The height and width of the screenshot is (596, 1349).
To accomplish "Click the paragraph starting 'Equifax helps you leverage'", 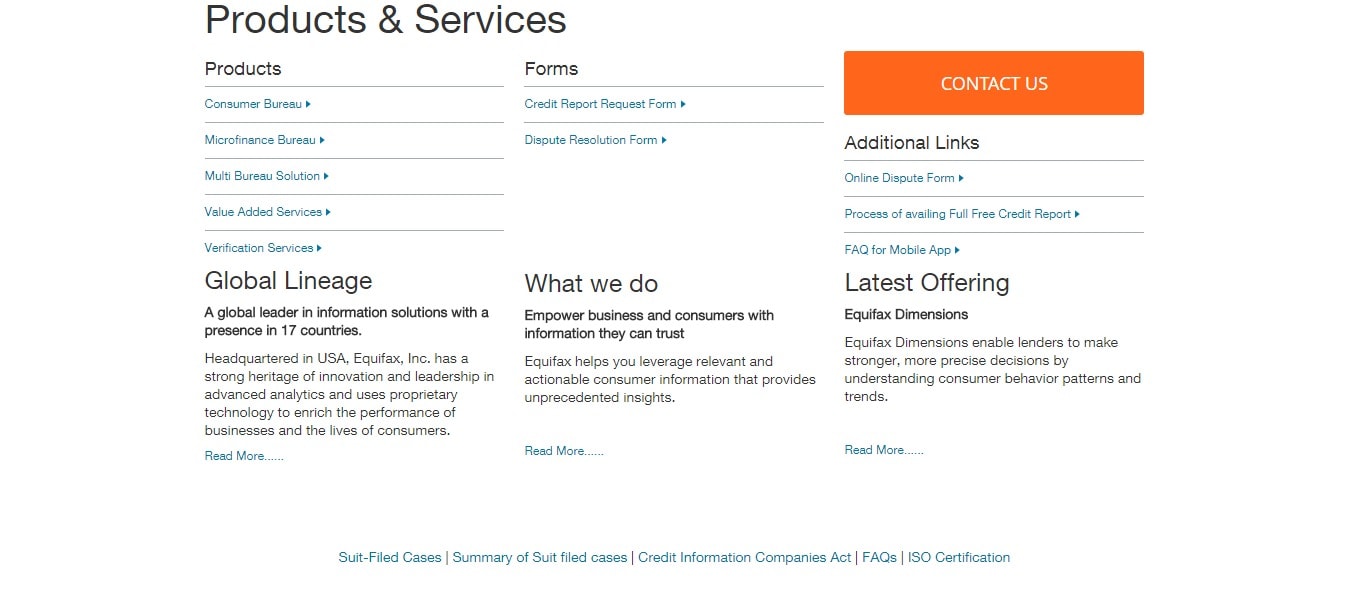I will (670, 379).
